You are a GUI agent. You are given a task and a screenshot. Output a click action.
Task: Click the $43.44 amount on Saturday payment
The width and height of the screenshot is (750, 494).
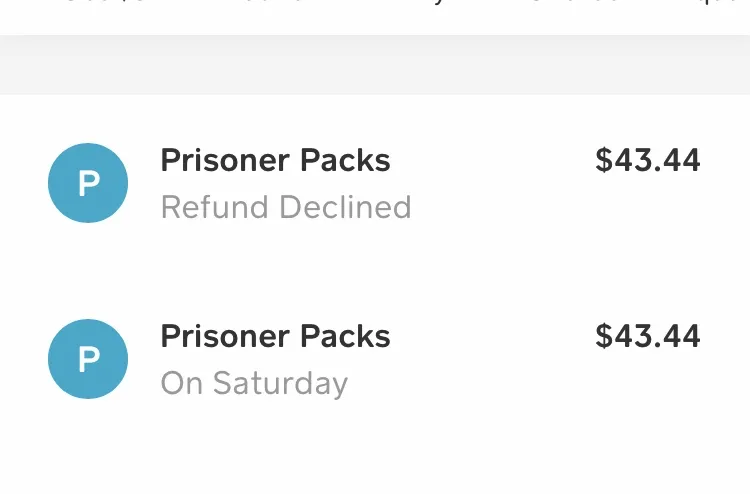(x=648, y=336)
